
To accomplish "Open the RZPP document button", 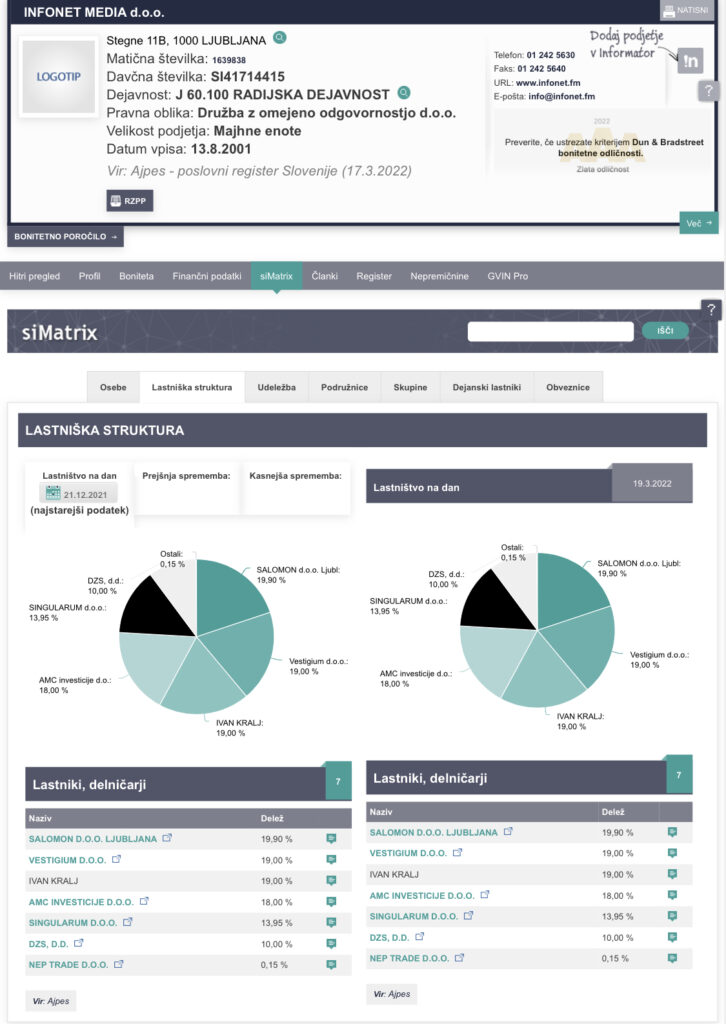I will [x=130, y=200].
